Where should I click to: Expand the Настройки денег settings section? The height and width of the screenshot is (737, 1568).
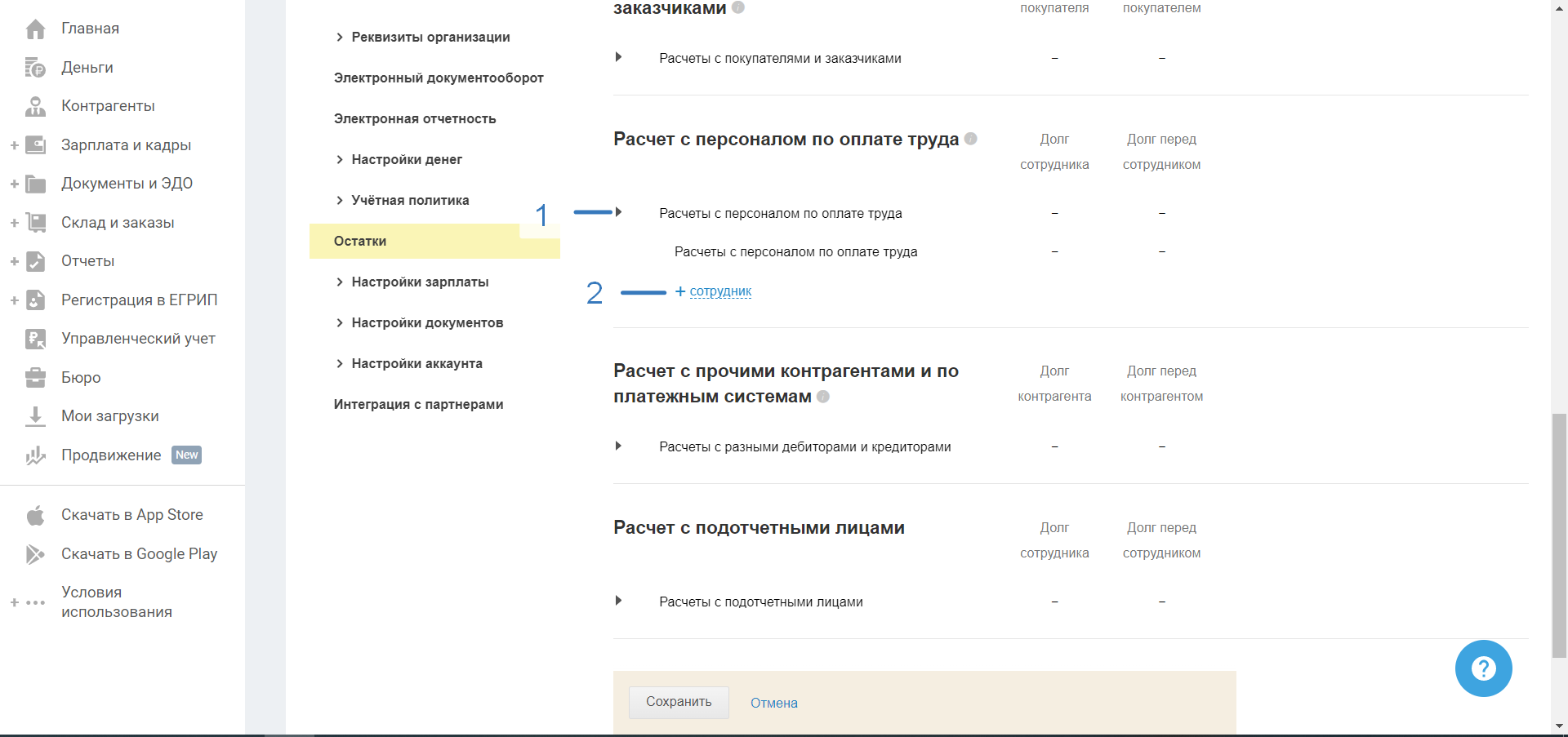[x=340, y=159]
